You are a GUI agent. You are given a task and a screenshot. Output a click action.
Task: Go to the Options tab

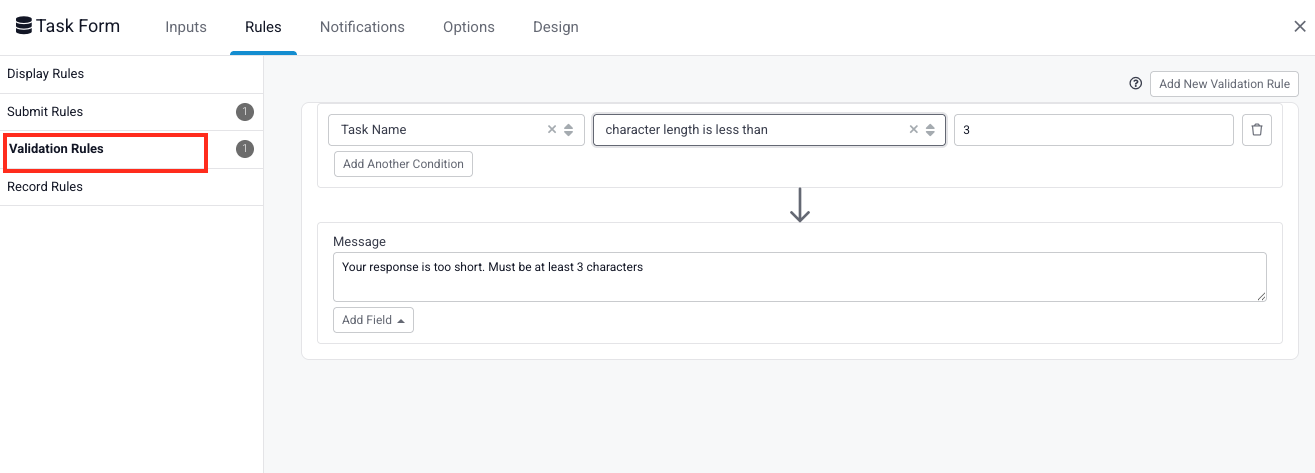(x=468, y=27)
